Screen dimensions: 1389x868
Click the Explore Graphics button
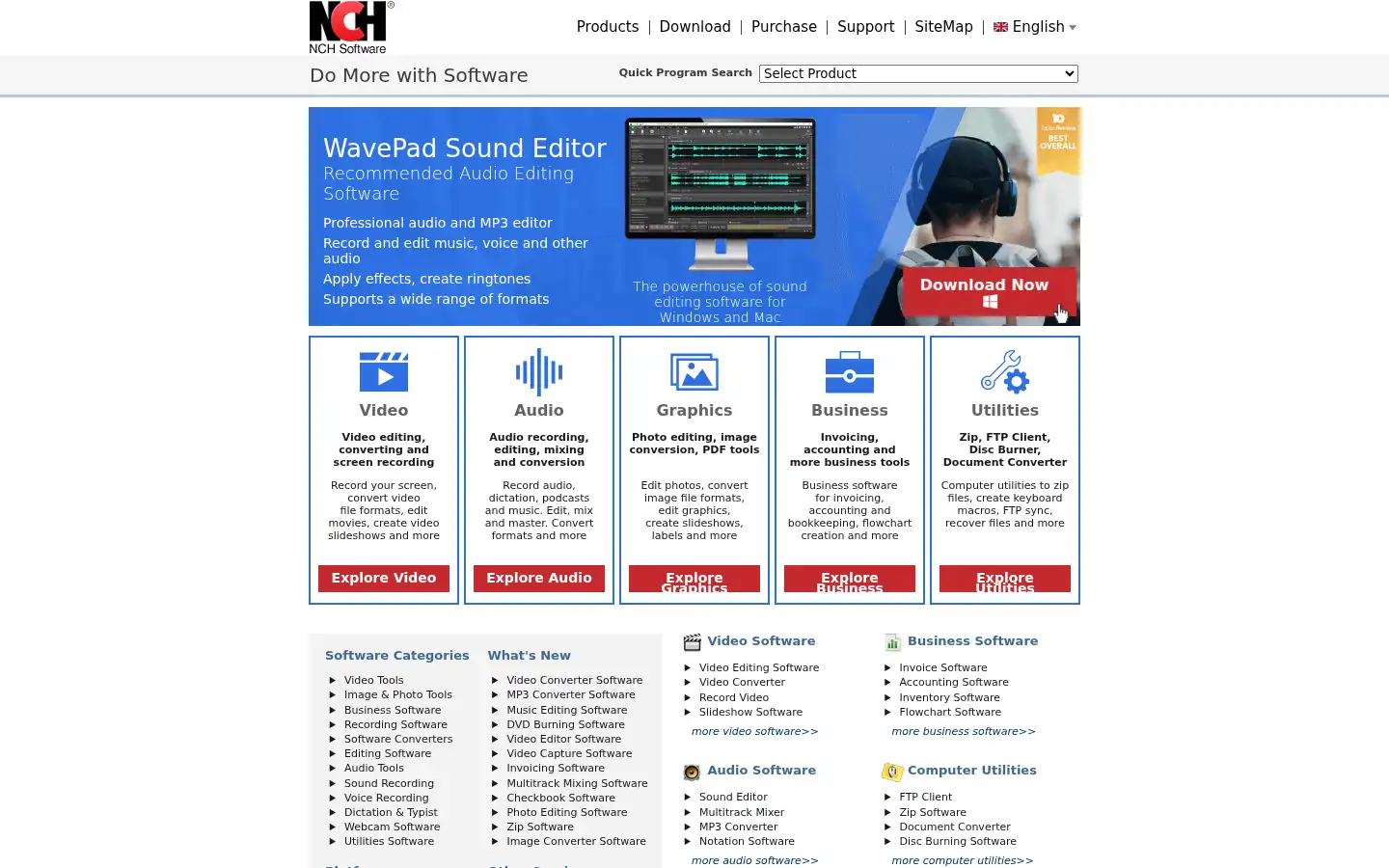coord(694,579)
